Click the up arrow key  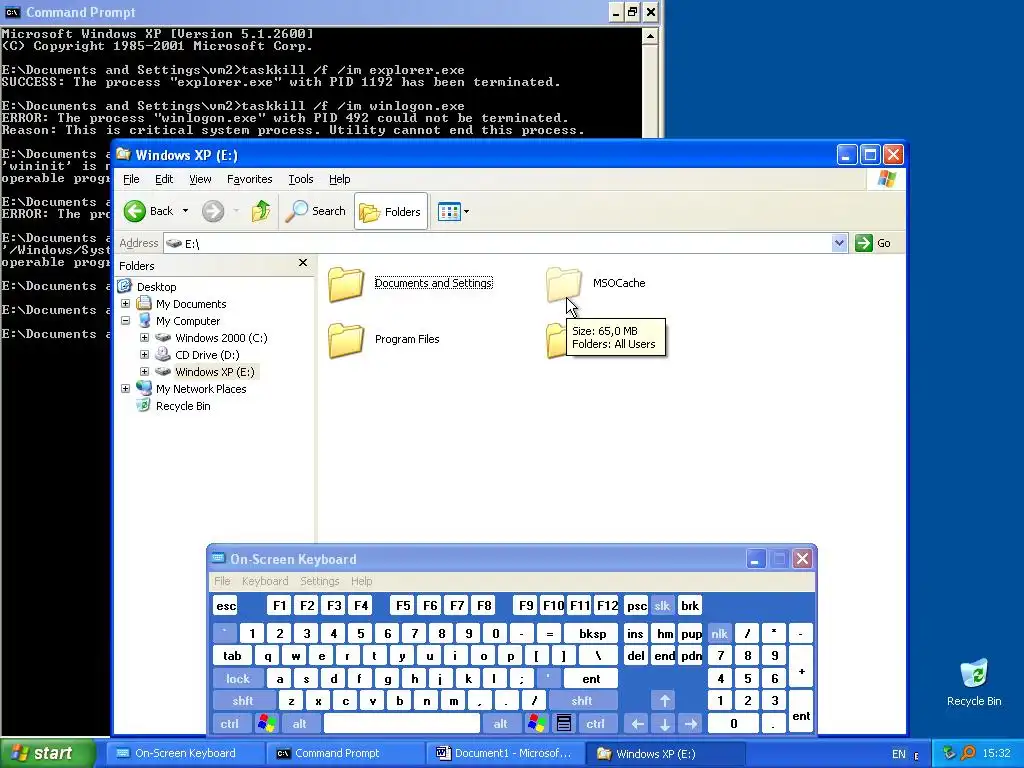click(x=664, y=701)
